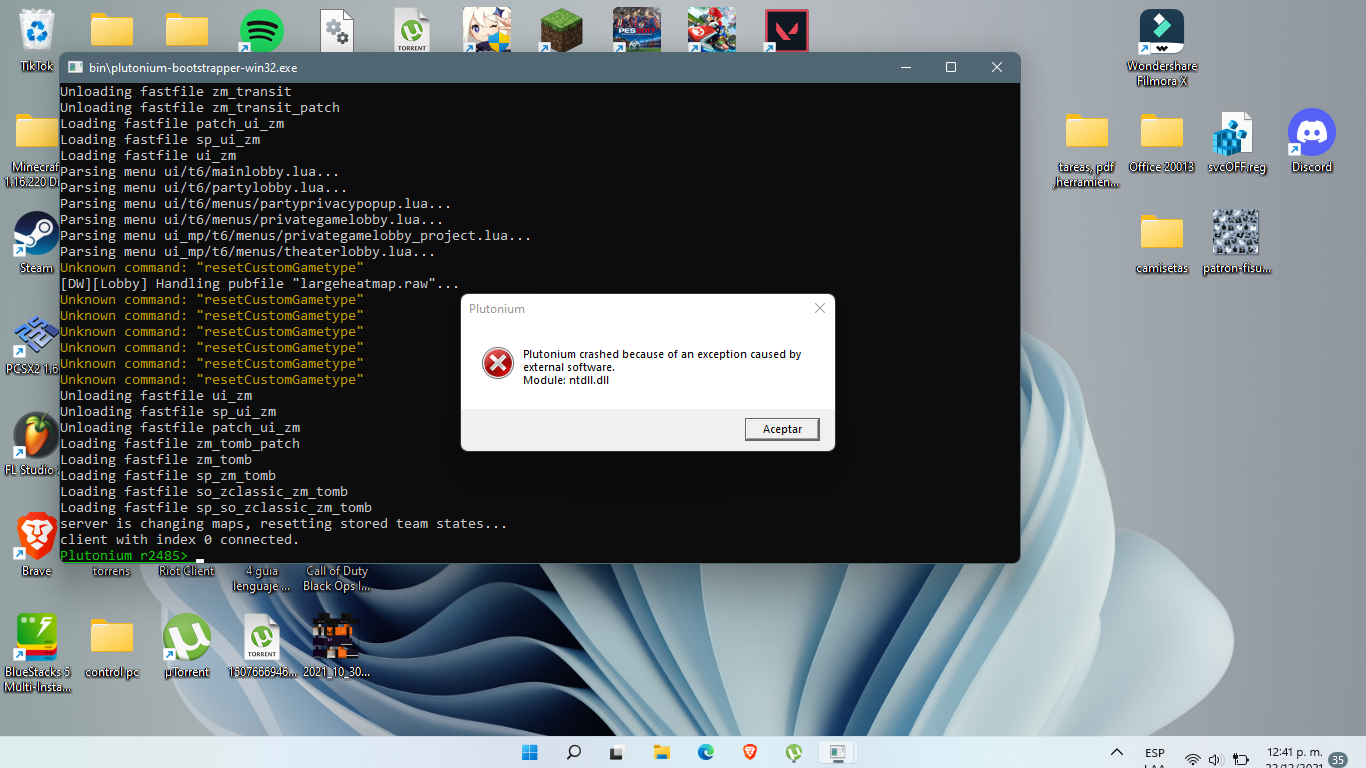Open the Windows Start menu
The image size is (1366, 768).
tap(529, 752)
